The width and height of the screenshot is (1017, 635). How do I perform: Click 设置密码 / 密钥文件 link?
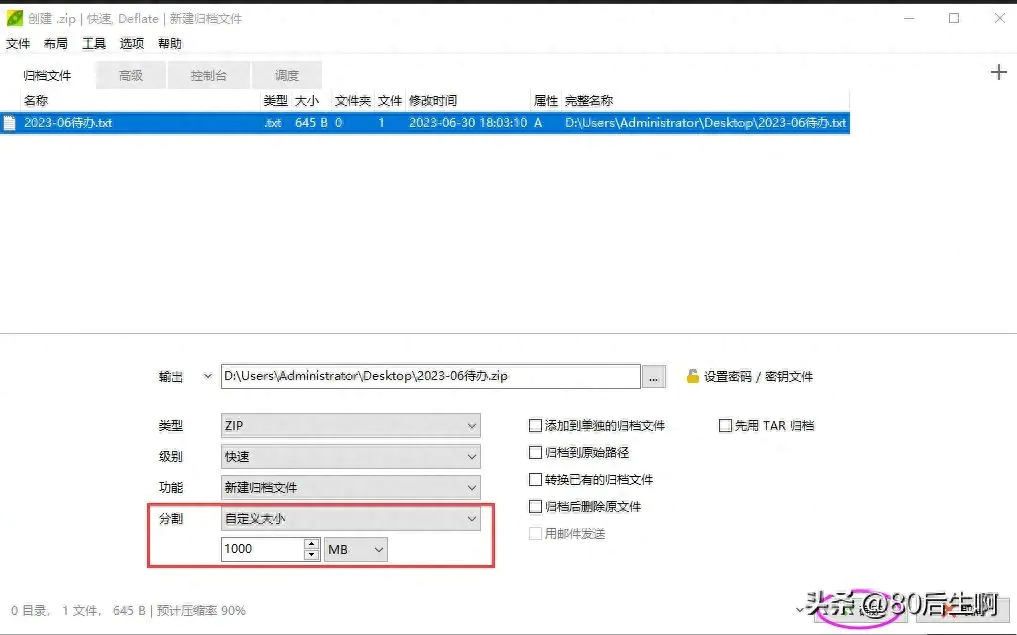(x=758, y=377)
